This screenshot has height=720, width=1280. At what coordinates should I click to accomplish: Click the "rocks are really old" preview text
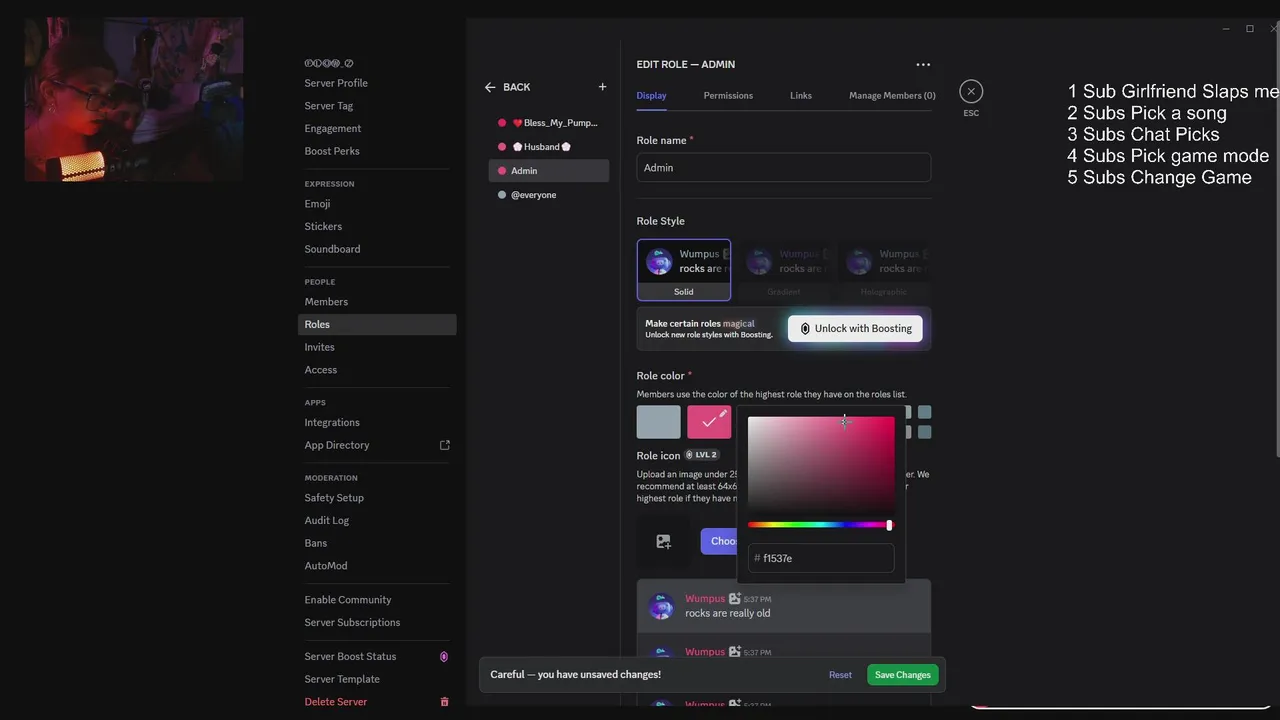pos(728,614)
